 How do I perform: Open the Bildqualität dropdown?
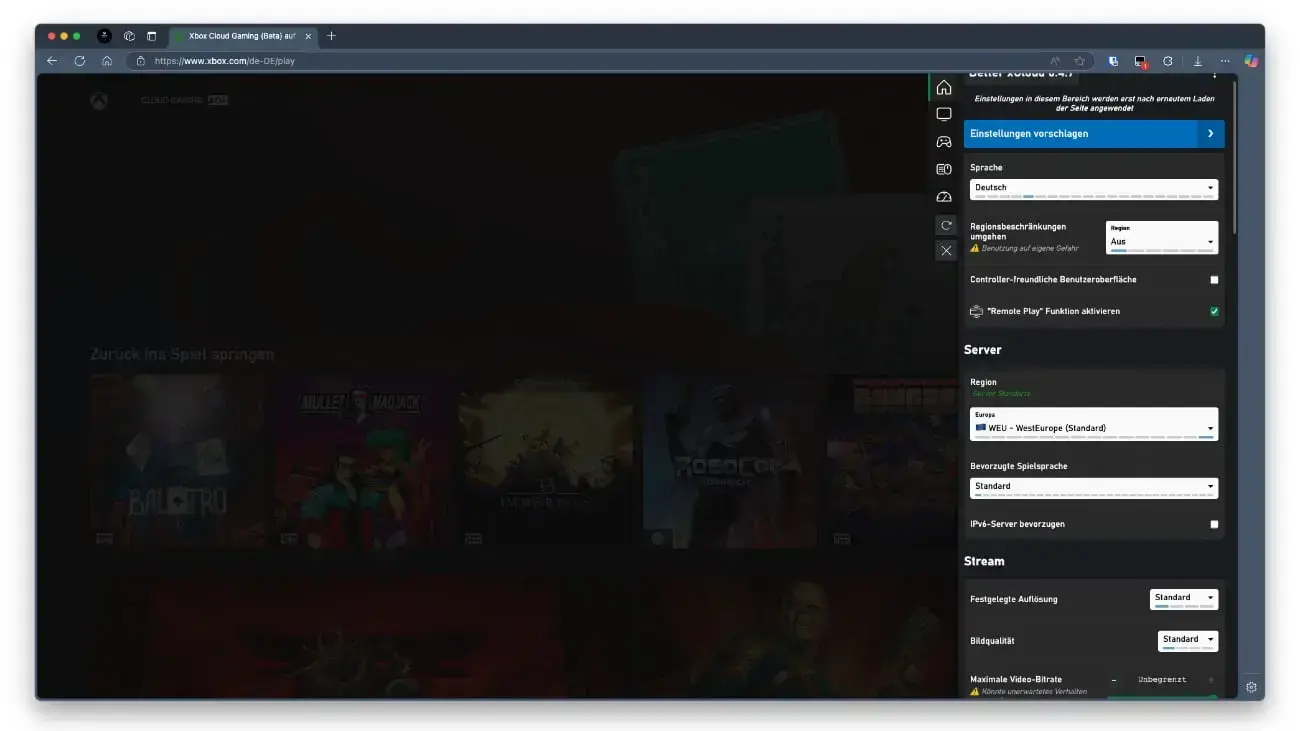click(1188, 640)
